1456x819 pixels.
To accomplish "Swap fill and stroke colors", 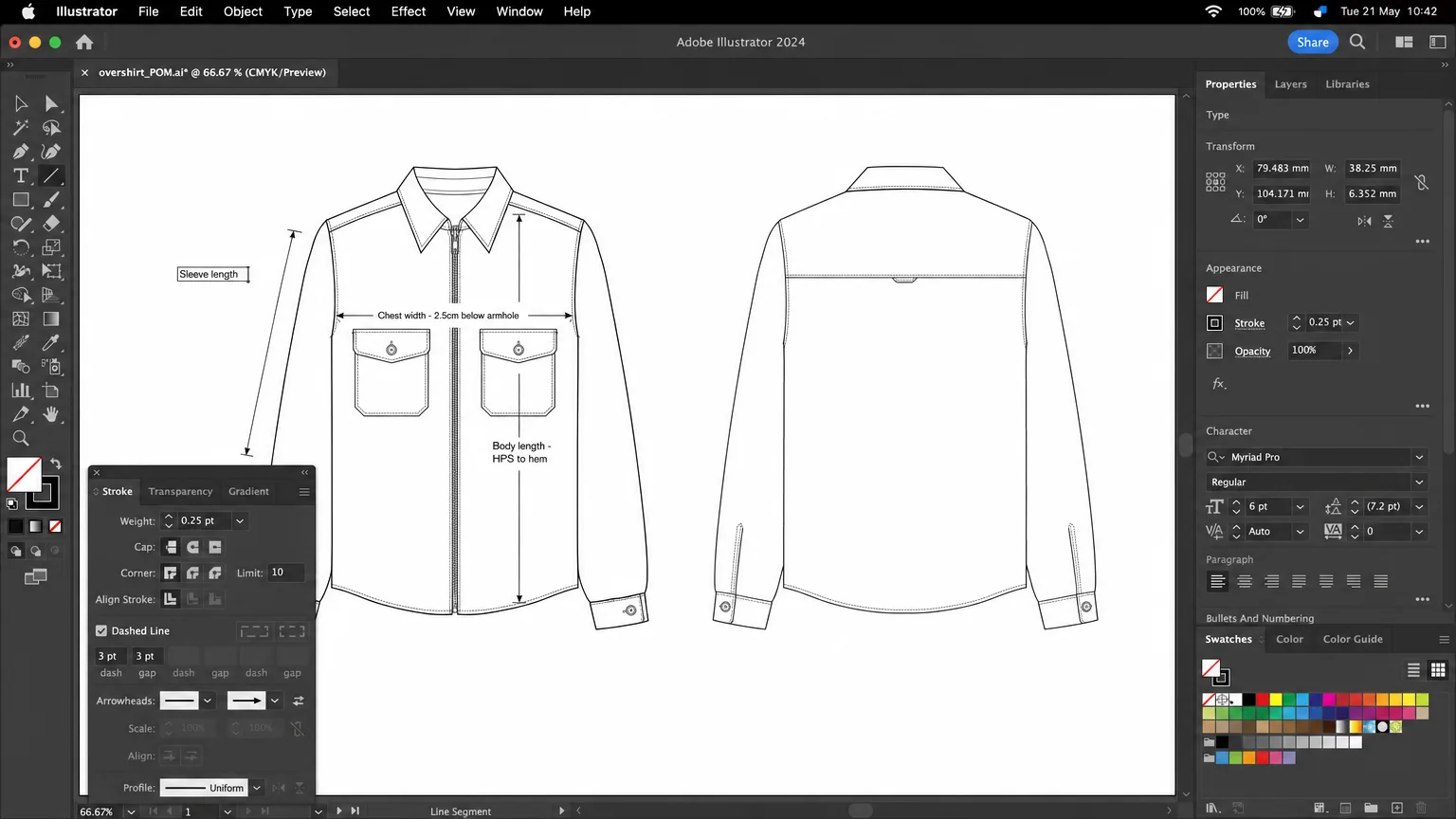I will coord(56,464).
